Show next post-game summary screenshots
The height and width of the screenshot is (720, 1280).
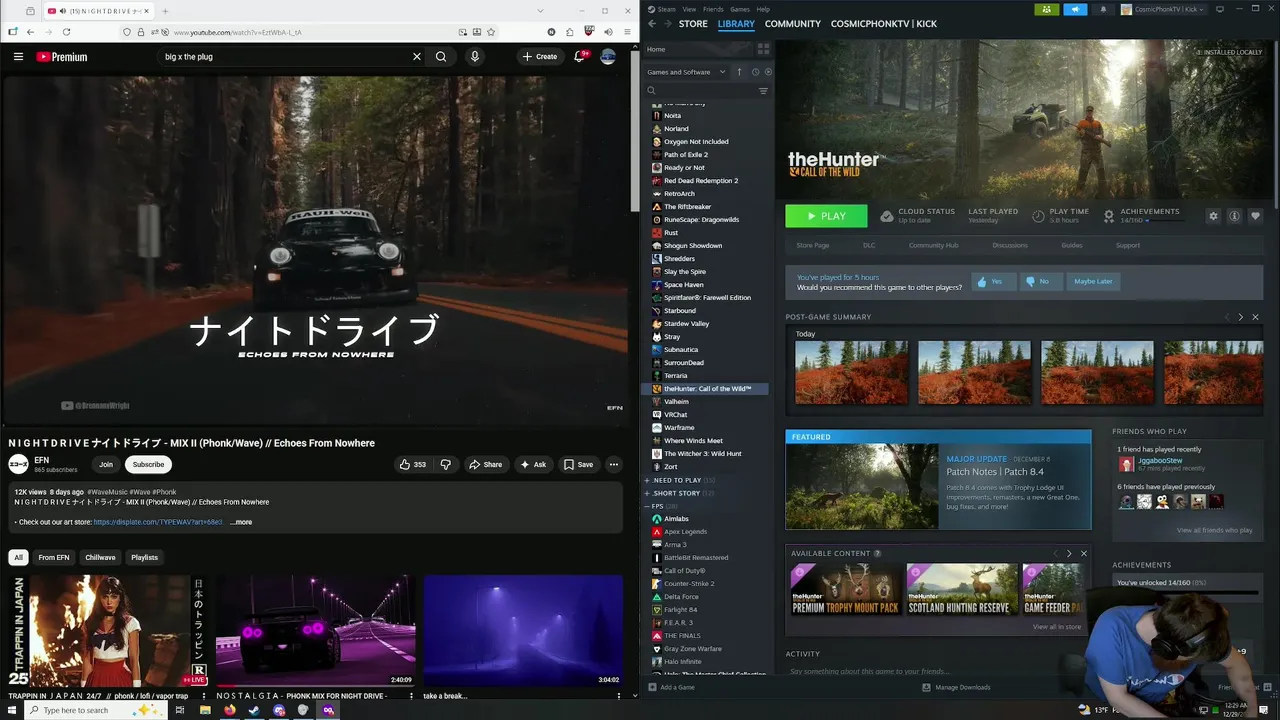pos(1241,317)
